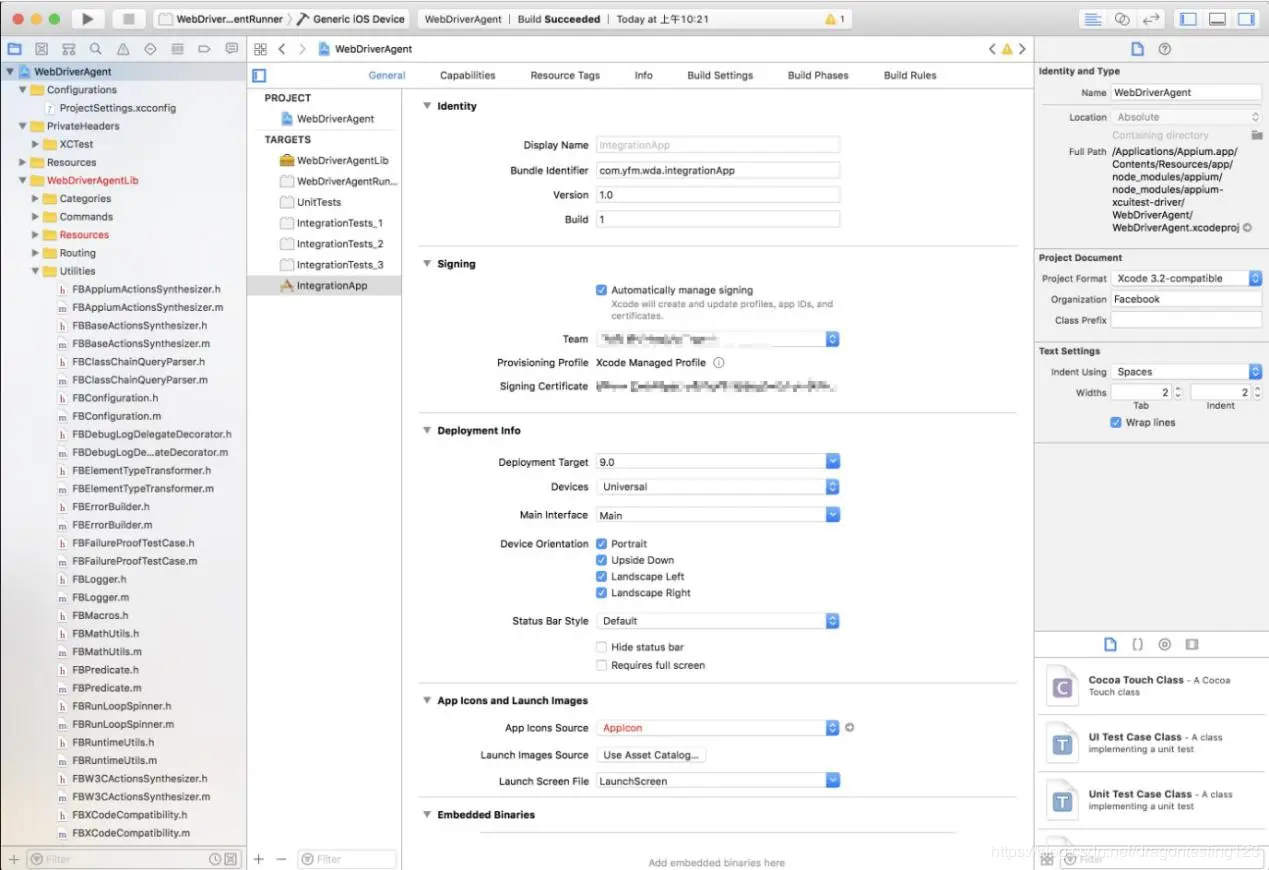Switch to the Resource Tags tab
The height and width of the screenshot is (870, 1269).
tap(565, 75)
